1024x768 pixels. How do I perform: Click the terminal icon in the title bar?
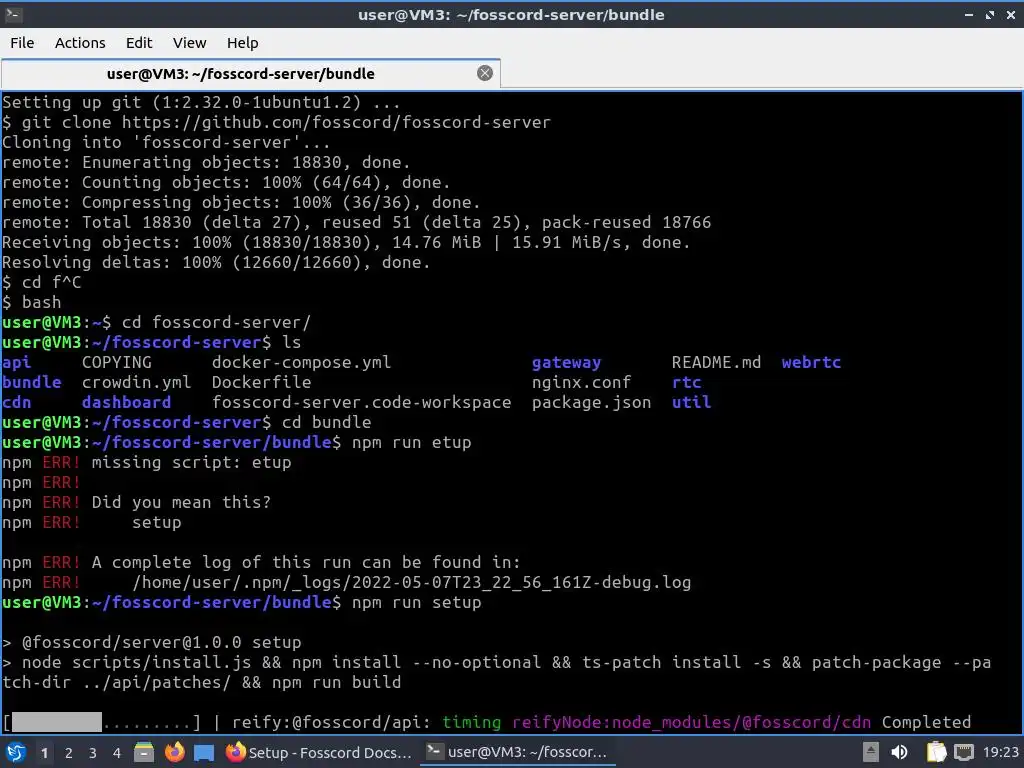click(x=13, y=14)
